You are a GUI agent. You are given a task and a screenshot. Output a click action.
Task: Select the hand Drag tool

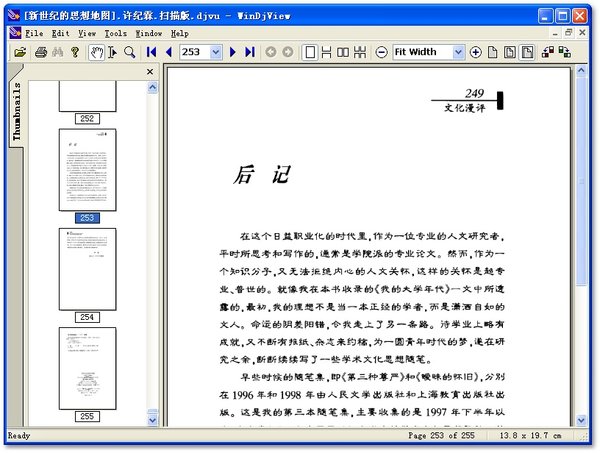(96, 52)
